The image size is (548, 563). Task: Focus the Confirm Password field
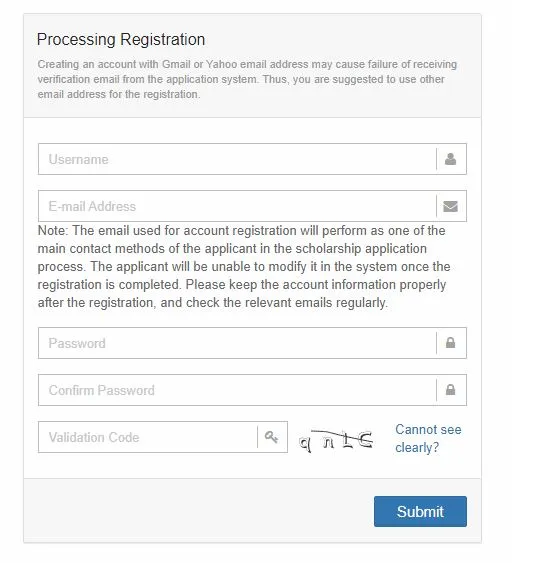coord(237,390)
